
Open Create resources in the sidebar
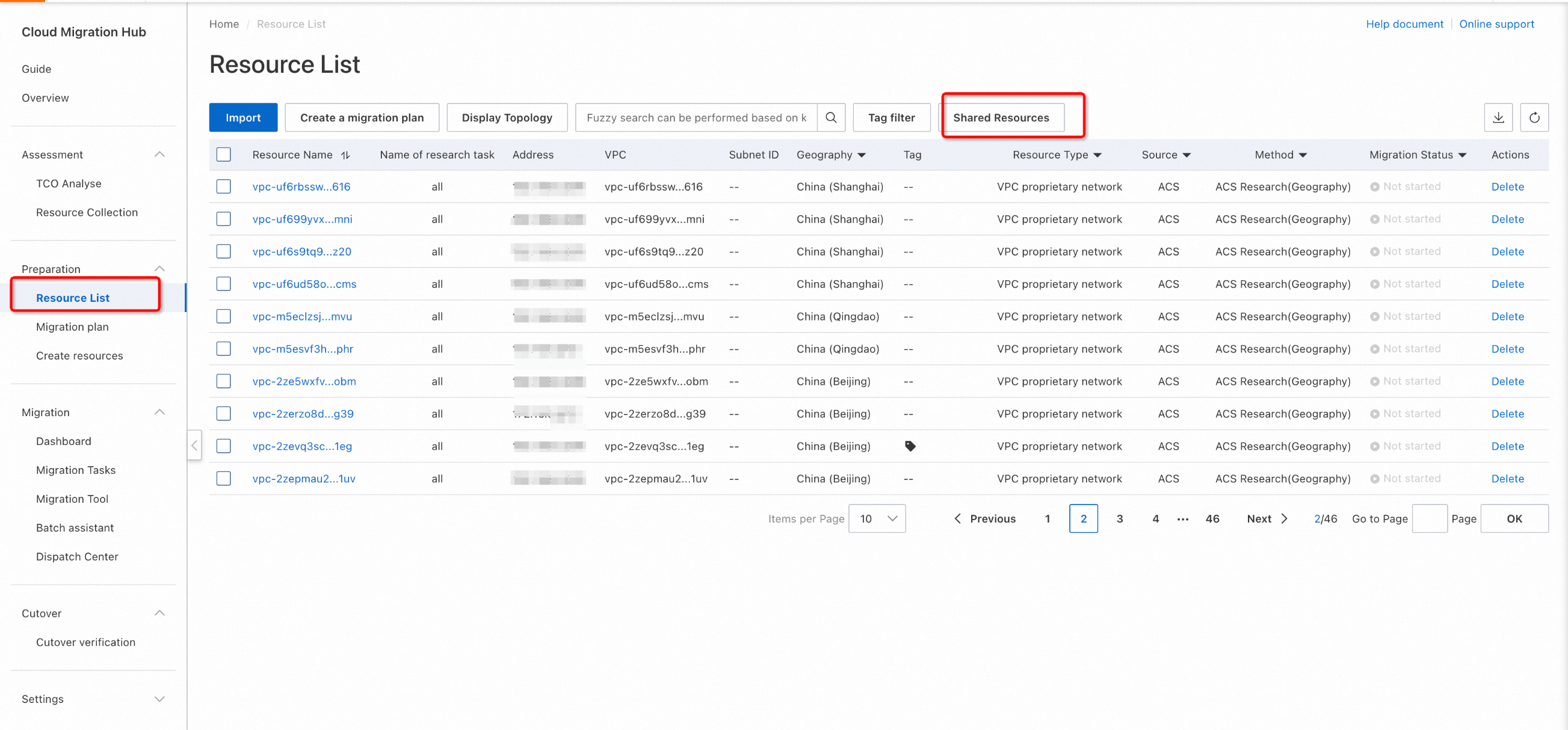pos(79,356)
